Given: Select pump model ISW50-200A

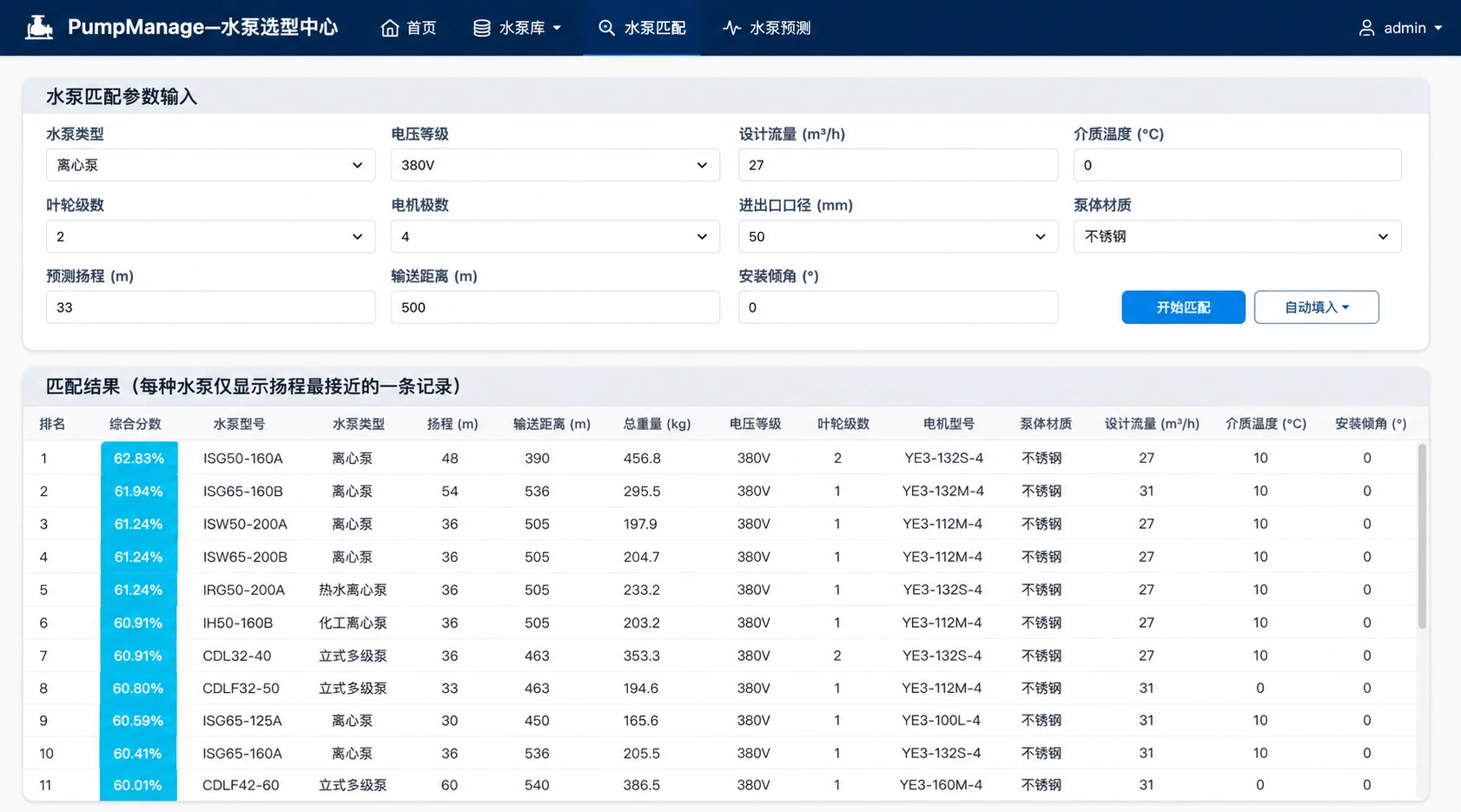Looking at the screenshot, I should coord(245,524).
